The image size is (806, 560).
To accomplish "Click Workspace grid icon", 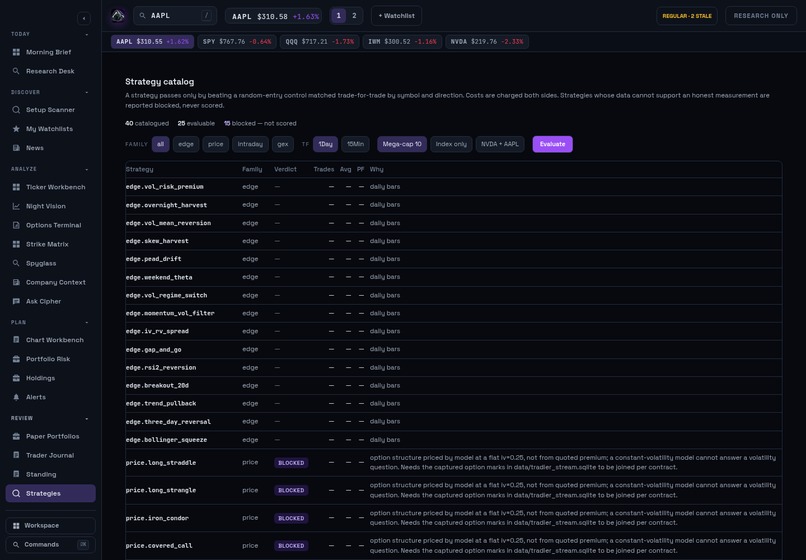I will [x=16, y=526].
